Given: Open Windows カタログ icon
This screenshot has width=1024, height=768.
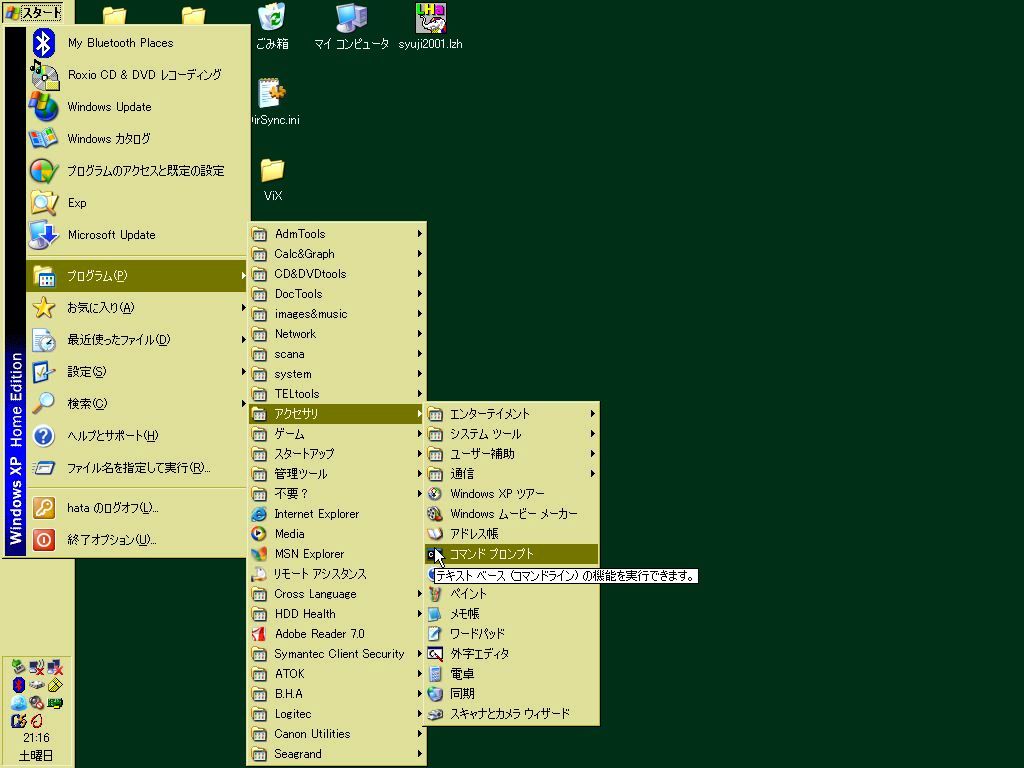Looking at the screenshot, I should pos(44,139).
